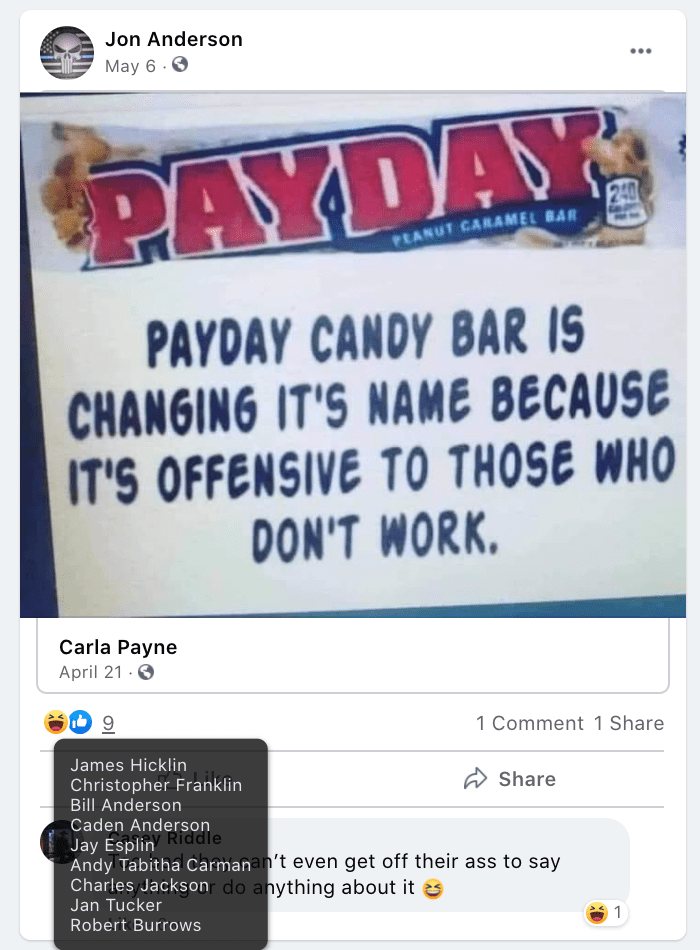View the 1 Share count
This screenshot has height=950, width=700.
point(629,723)
